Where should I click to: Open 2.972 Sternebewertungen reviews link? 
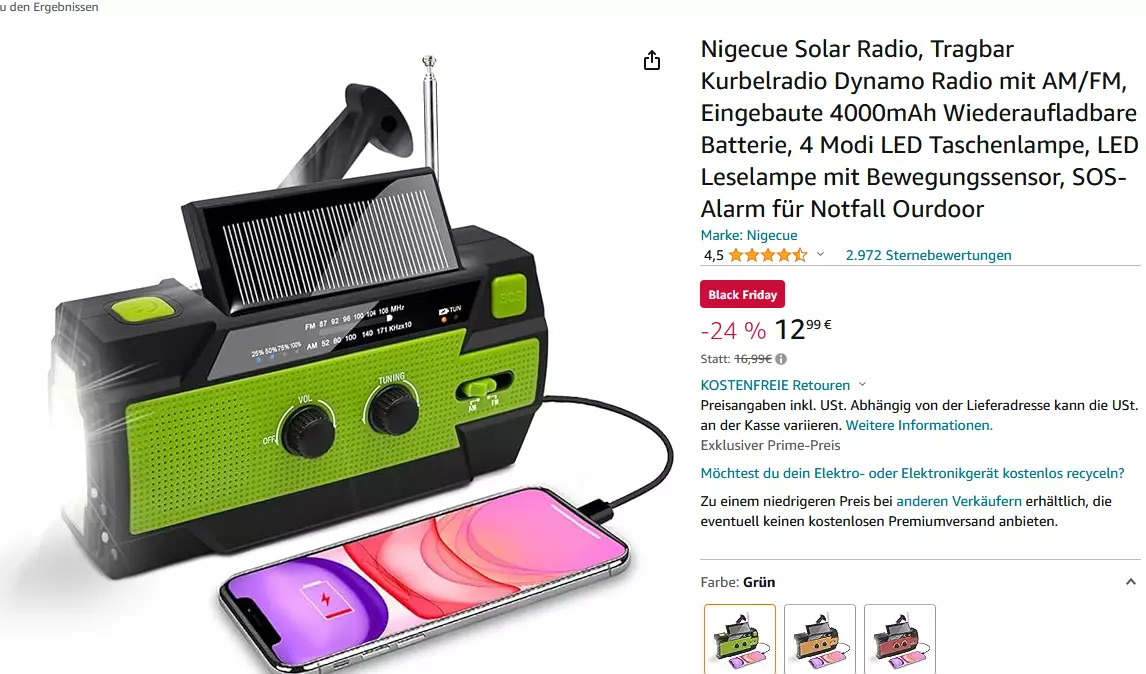928,255
